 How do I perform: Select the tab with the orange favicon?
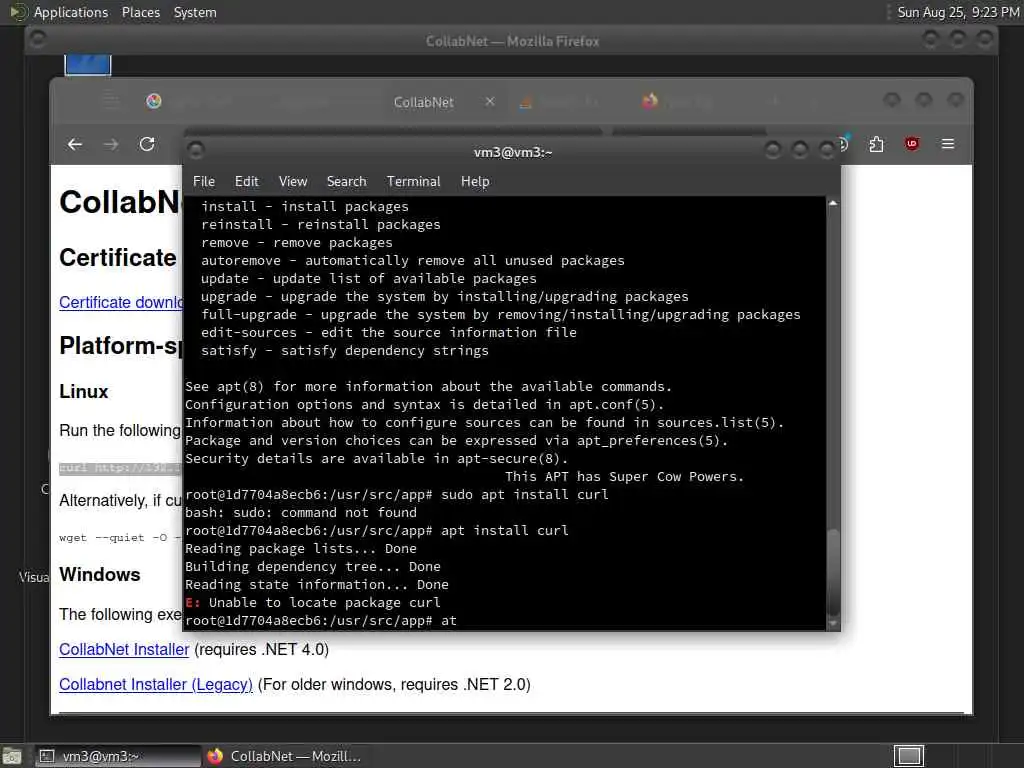(526, 102)
